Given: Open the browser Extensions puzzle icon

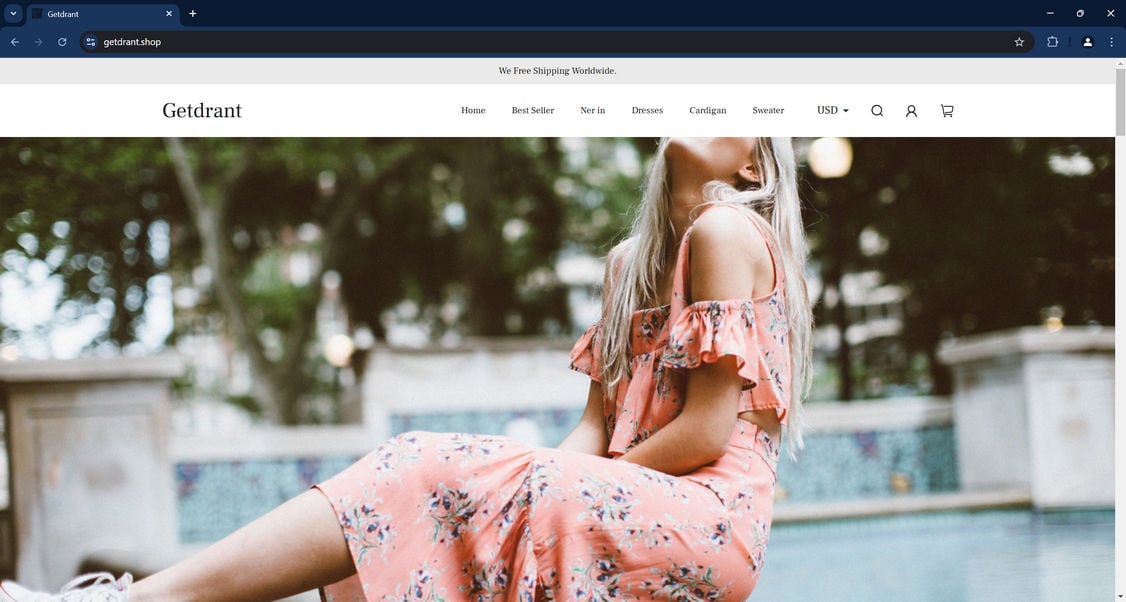Looking at the screenshot, I should click(x=1052, y=42).
